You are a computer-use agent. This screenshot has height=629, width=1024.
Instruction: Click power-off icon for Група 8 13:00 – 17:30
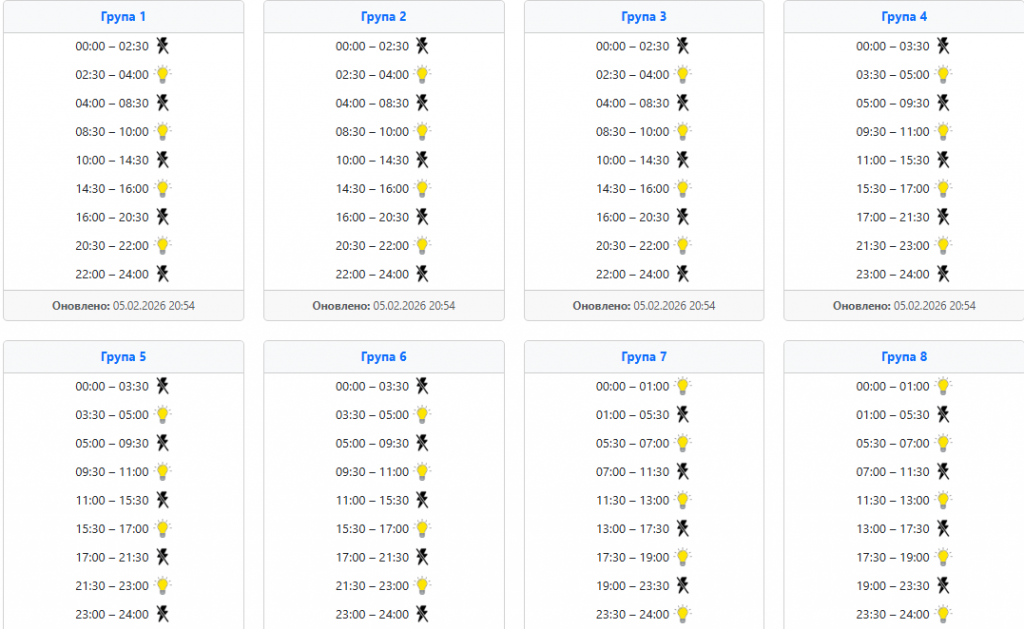tap(943, 528)
